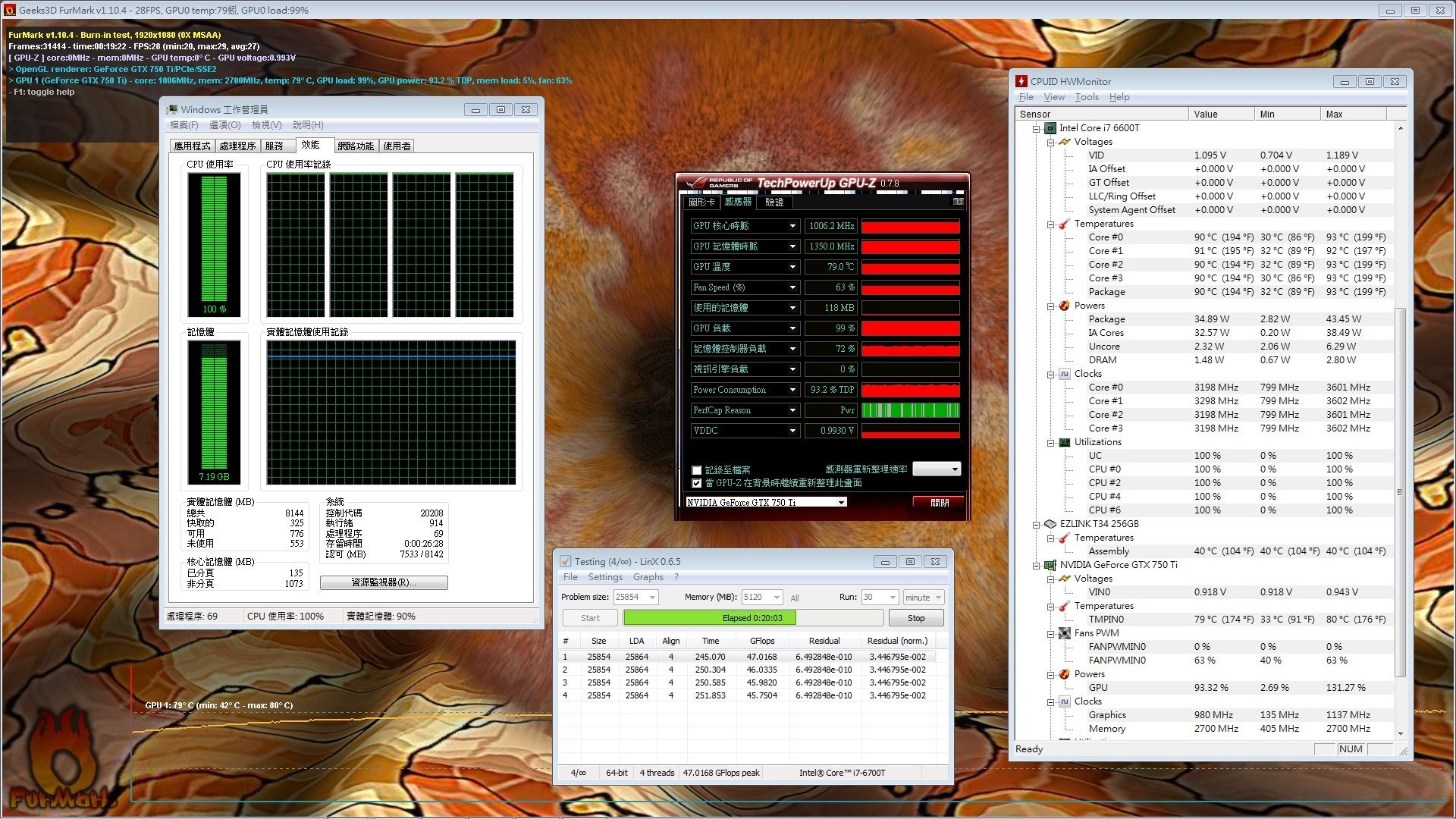
Task: Click the GPU Temperatures thermometer icon
Action: pyautogui.click(x=1065, y=606)
